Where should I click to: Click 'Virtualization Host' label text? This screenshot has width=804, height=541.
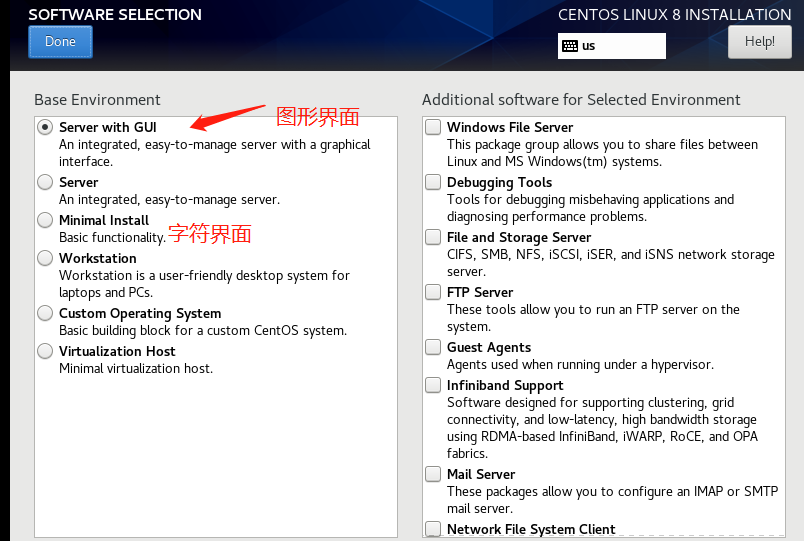(x=117, y=351)
